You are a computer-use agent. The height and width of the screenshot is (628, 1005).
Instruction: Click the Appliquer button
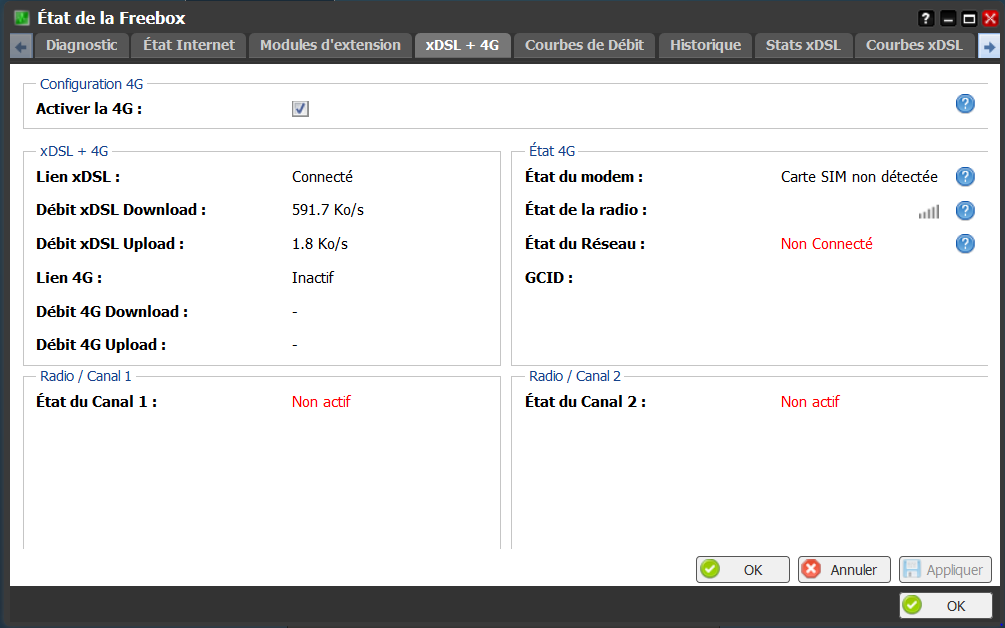pos(945,570)
